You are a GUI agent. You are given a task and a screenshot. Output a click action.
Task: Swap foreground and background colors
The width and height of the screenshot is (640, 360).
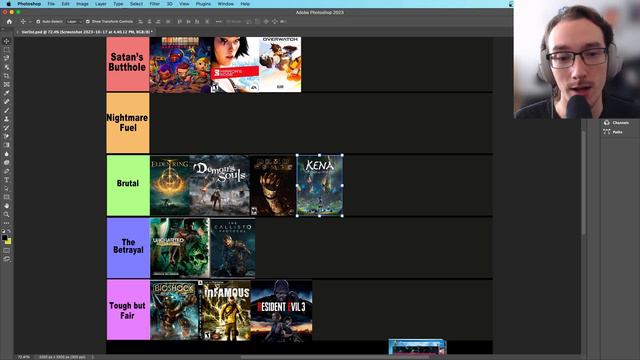pyautogui.click(x=9, y=231)
